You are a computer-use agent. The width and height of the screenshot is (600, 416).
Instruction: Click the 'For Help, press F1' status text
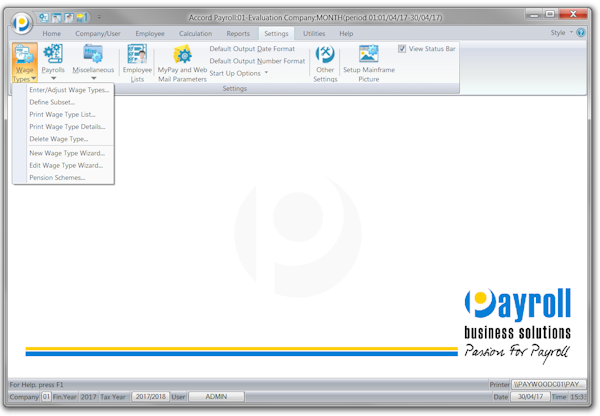36,385
